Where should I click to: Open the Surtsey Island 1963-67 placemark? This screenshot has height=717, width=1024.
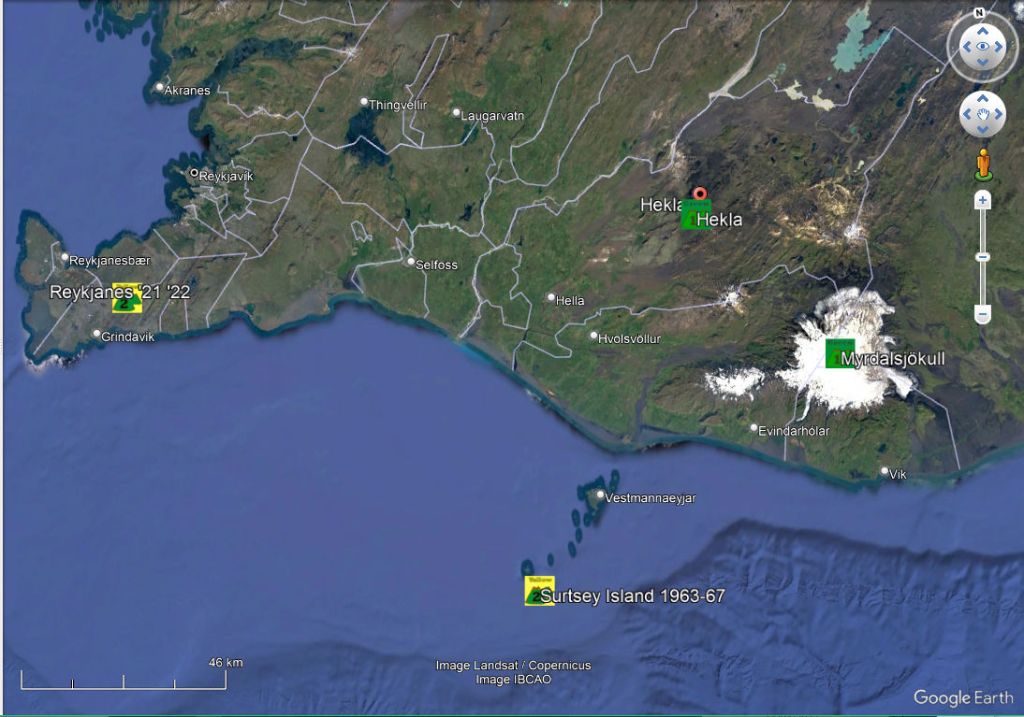538,591
